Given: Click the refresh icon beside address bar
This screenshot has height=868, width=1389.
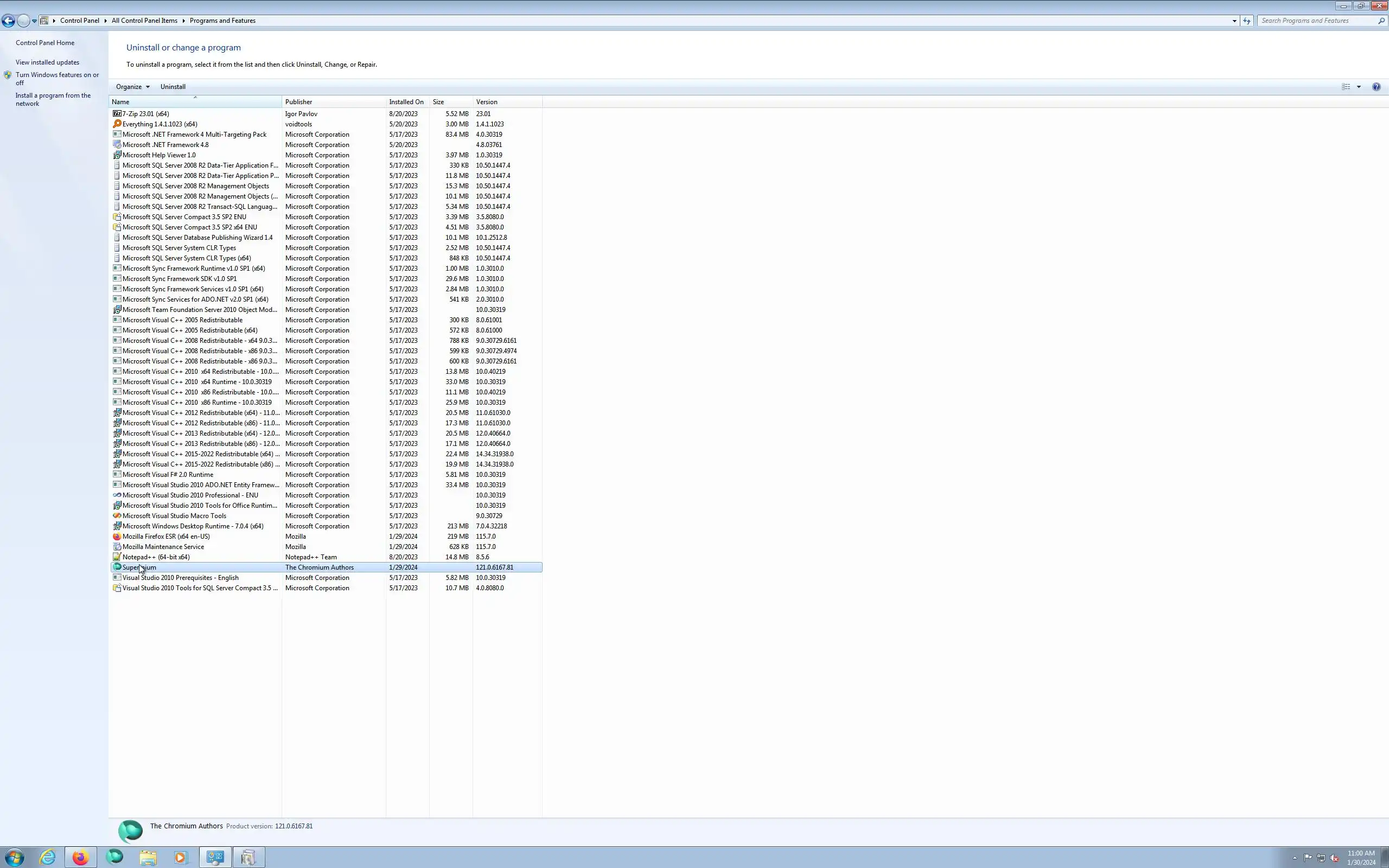Looking at the screenshot, I should pyautogui.click(x=1246, y=21).
